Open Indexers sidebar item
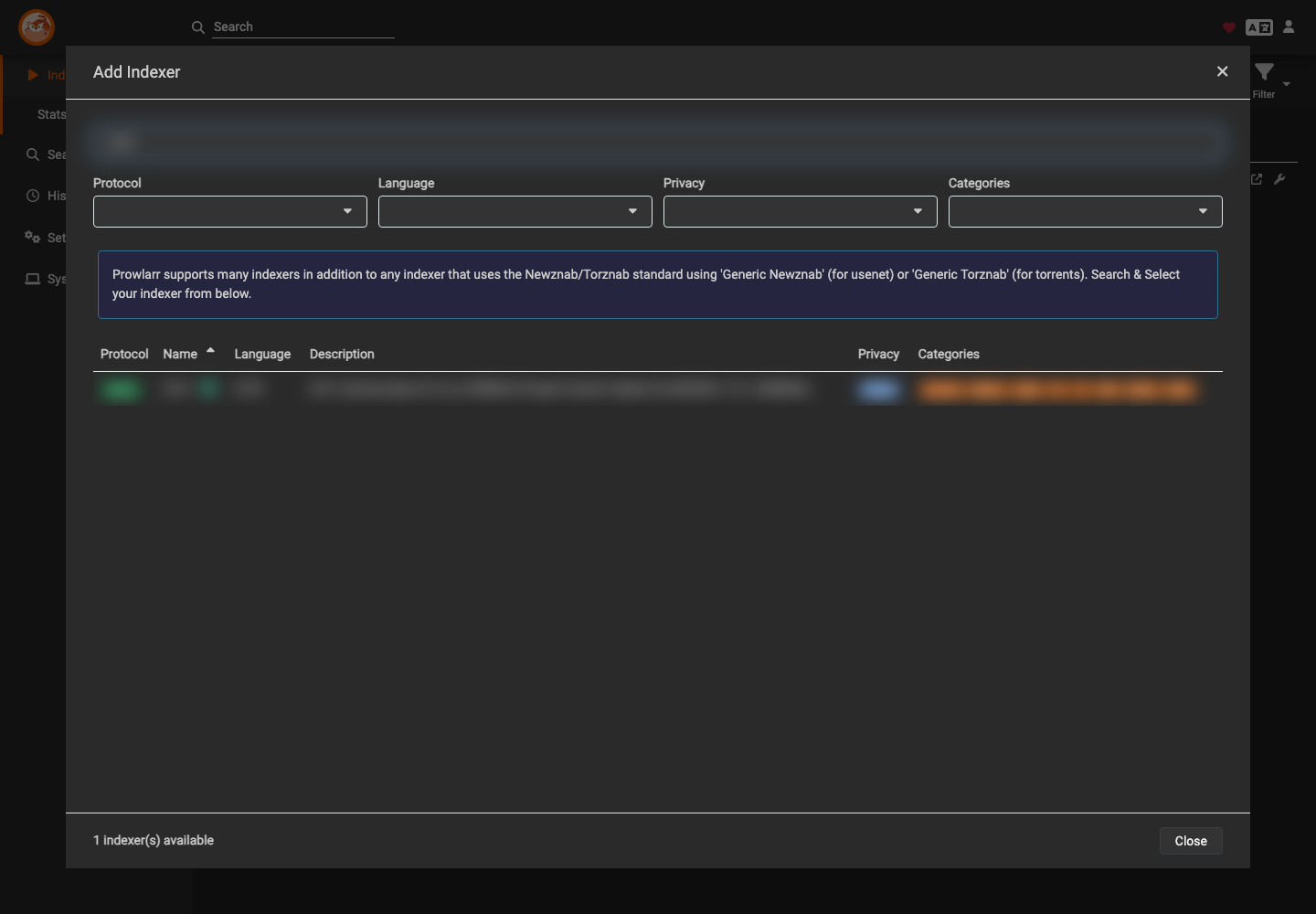This screenshot has height=914, width=1316. pyautogui.click(x=35, y=75)
